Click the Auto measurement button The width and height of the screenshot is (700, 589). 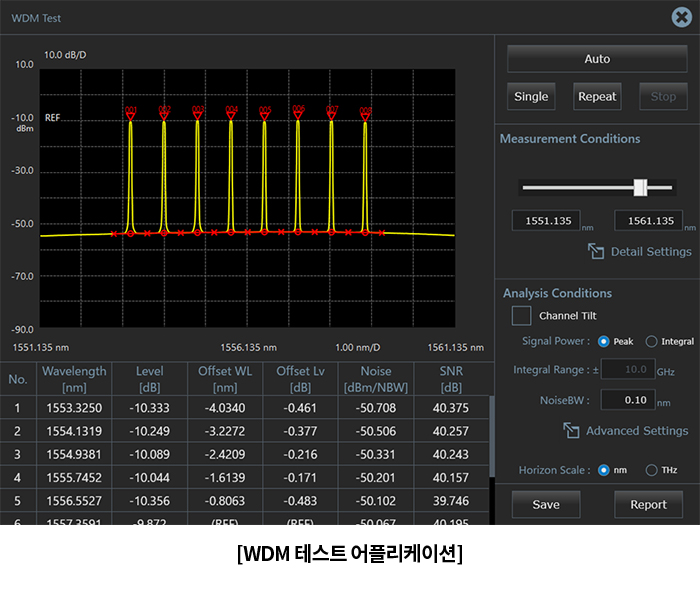(597, 58)
